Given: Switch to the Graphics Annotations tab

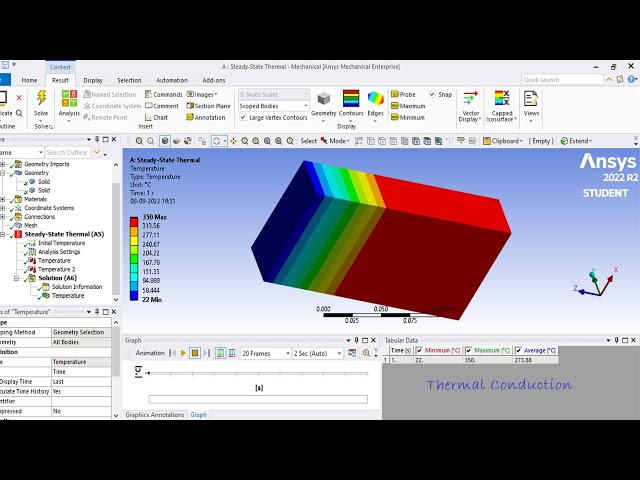Looking at the screenshot, I should point(155,415).
